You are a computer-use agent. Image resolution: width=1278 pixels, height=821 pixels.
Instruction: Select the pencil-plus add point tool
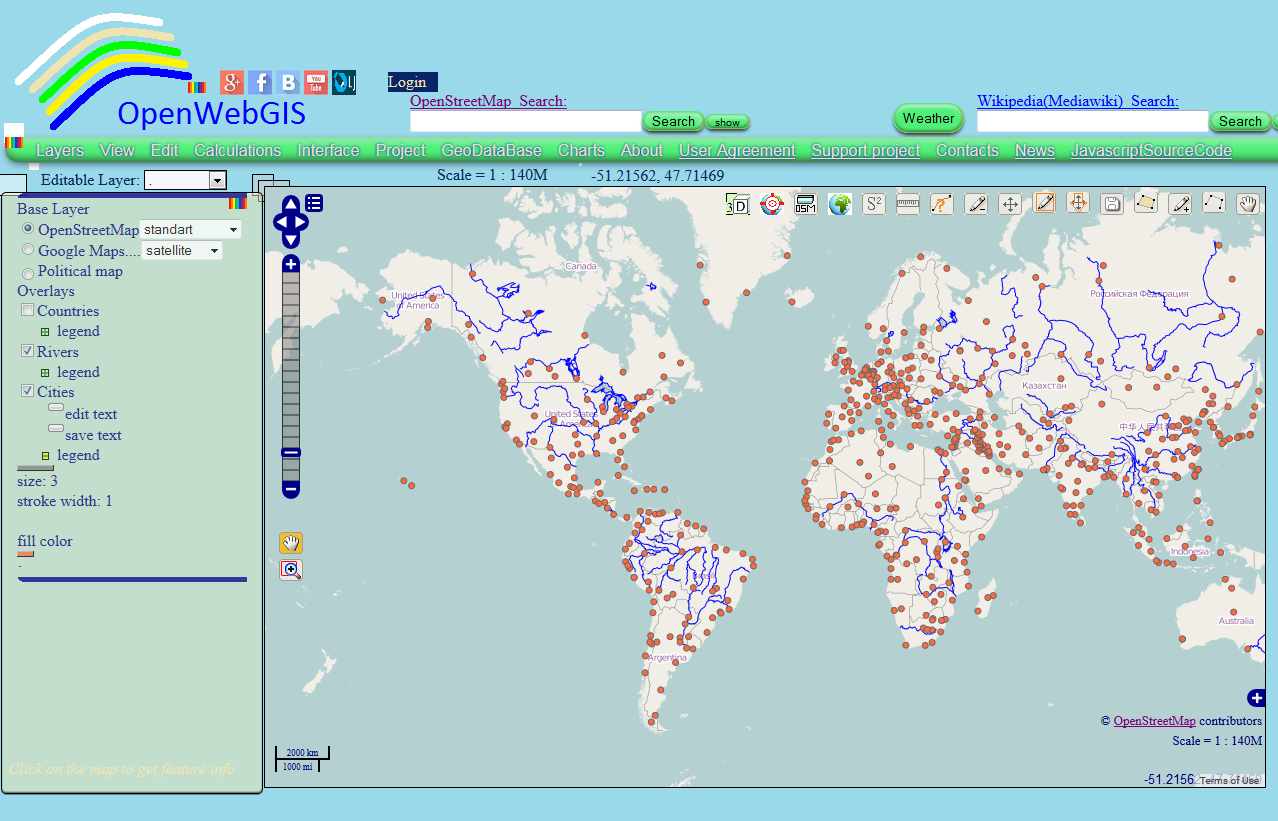pyautogui.click(x=1180, y=204)
